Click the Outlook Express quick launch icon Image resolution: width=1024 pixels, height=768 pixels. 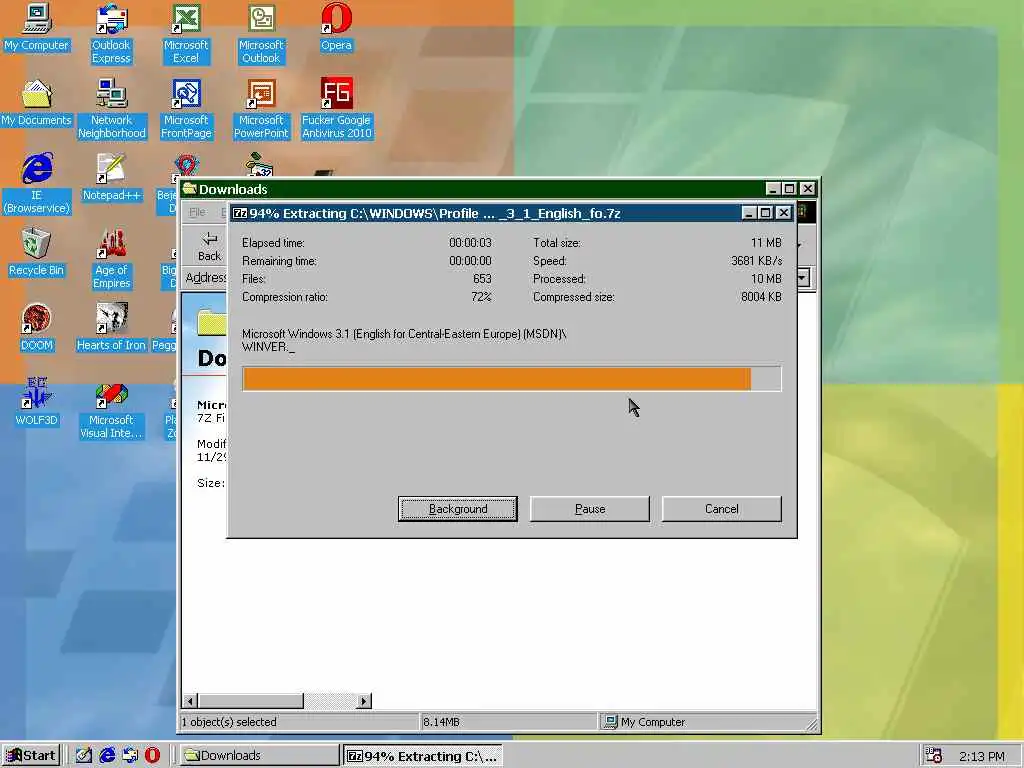pos(130,755)
